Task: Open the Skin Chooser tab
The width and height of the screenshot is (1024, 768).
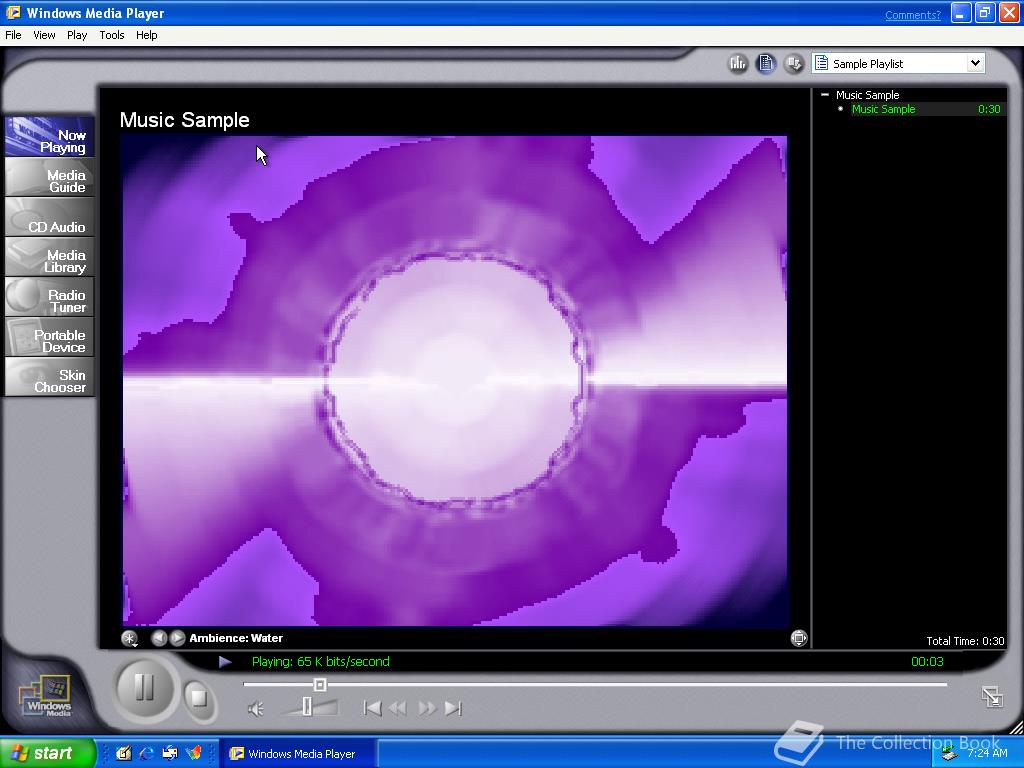Action: click(50, 377)
